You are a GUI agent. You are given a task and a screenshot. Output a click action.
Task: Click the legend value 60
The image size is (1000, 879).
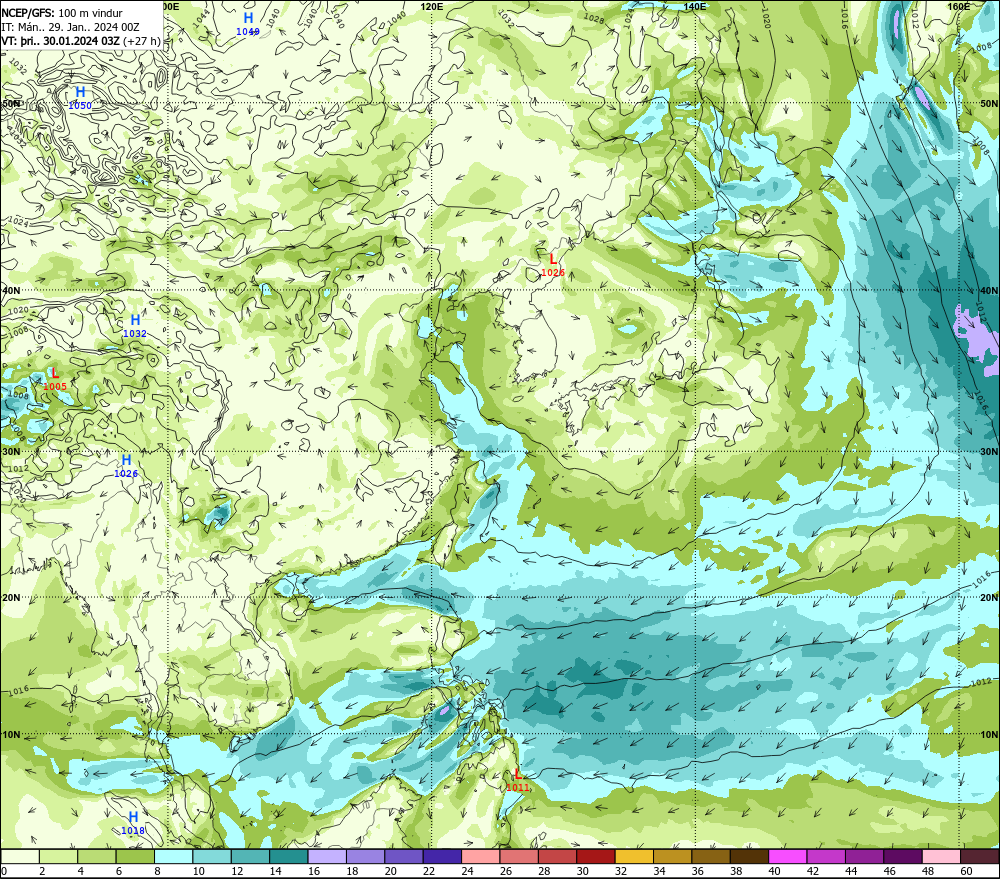967,871
